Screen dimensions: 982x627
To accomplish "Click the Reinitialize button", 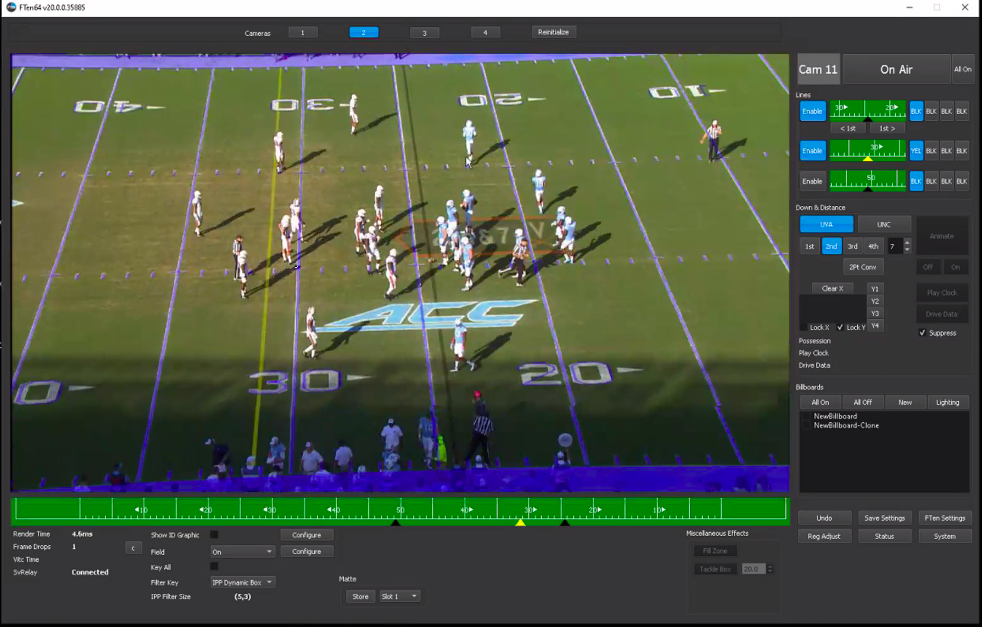I will coord(553,32).
